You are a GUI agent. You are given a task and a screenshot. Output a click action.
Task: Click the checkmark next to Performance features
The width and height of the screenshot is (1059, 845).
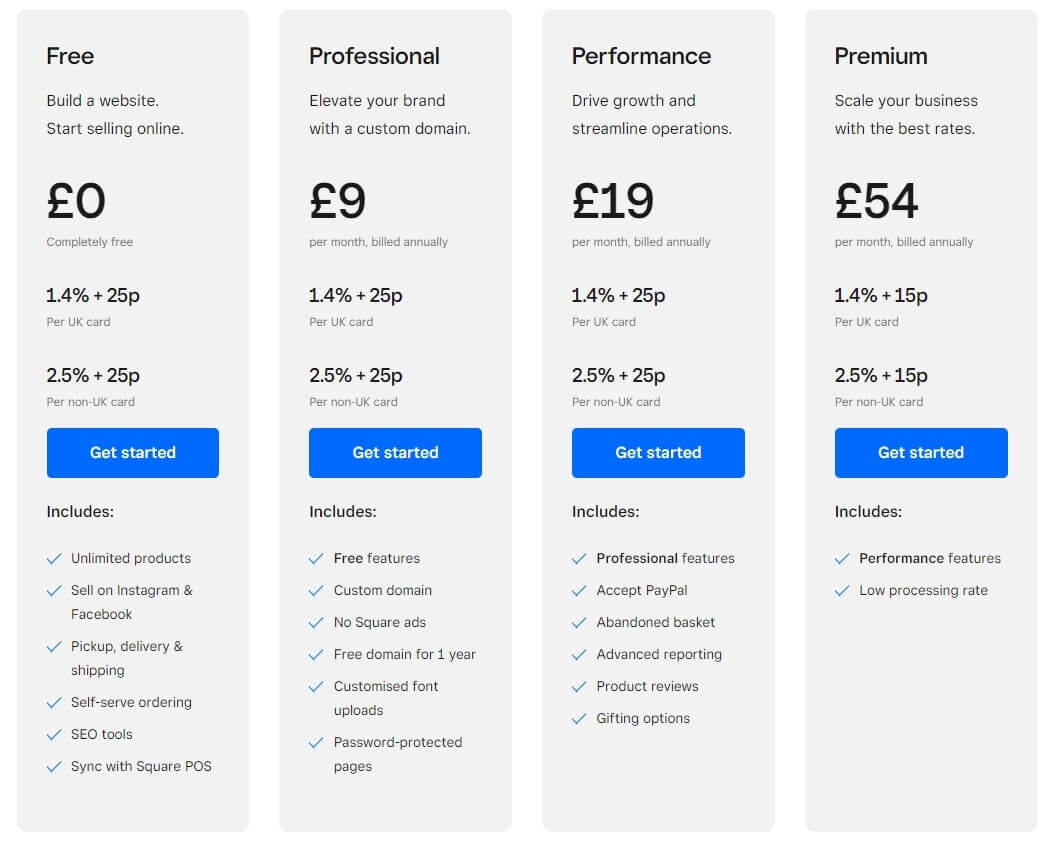coord(842,558)
